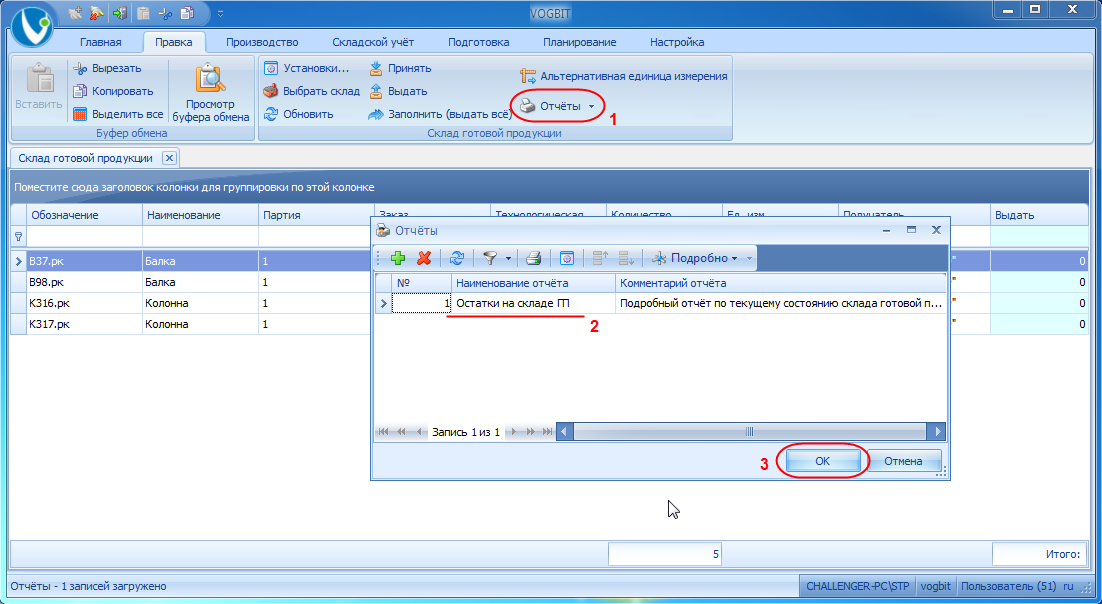The width and height of the screenshot is (1102, 604).
Task: Open the Подробно view dropdown
Action: point(694,258)
